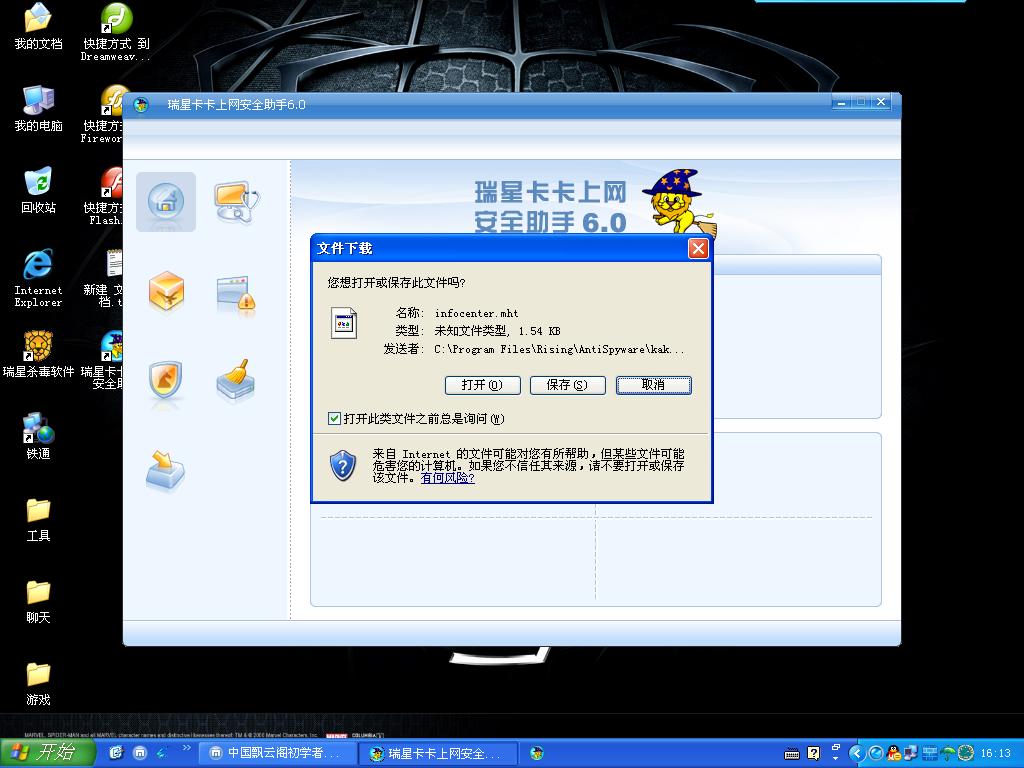The image size is (1024, 768).
Task: Close the 文件下载 dialog
Action: click(698, 248)
